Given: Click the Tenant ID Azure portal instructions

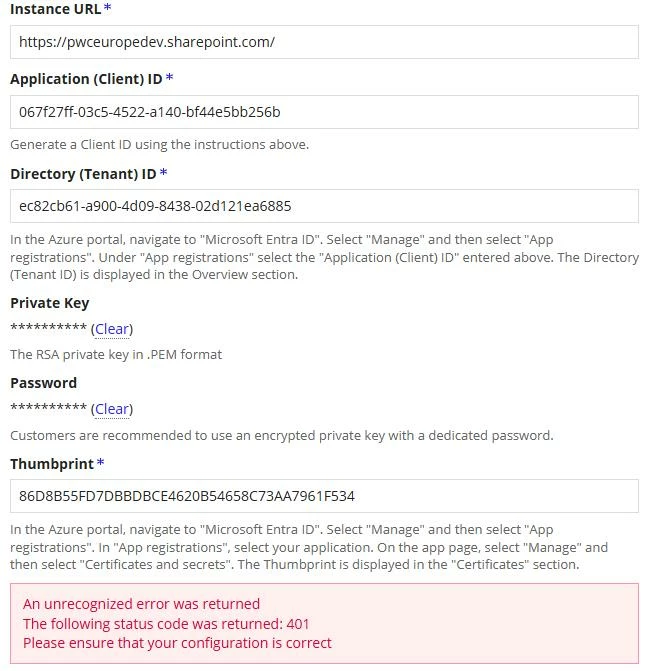Looking at the screenshot, I should (x=324, y=257).
